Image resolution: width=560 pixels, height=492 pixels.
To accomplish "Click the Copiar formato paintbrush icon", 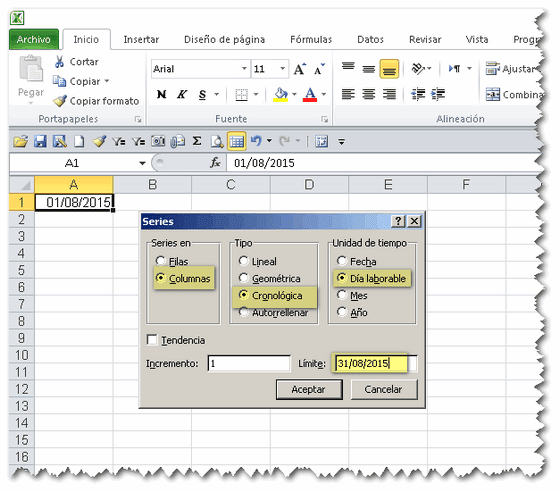I will coord(60,101).
